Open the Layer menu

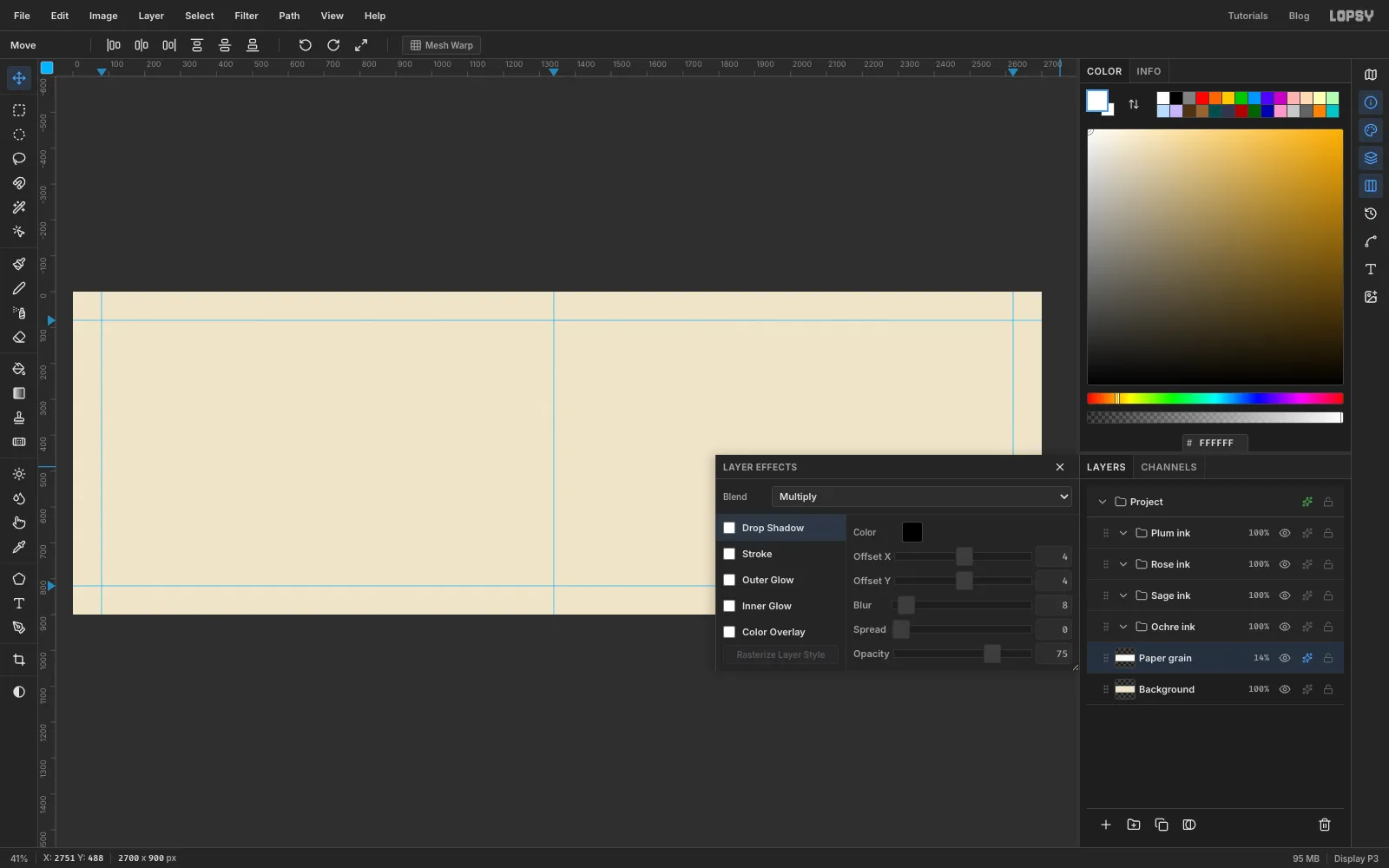(x=151, y=16)
